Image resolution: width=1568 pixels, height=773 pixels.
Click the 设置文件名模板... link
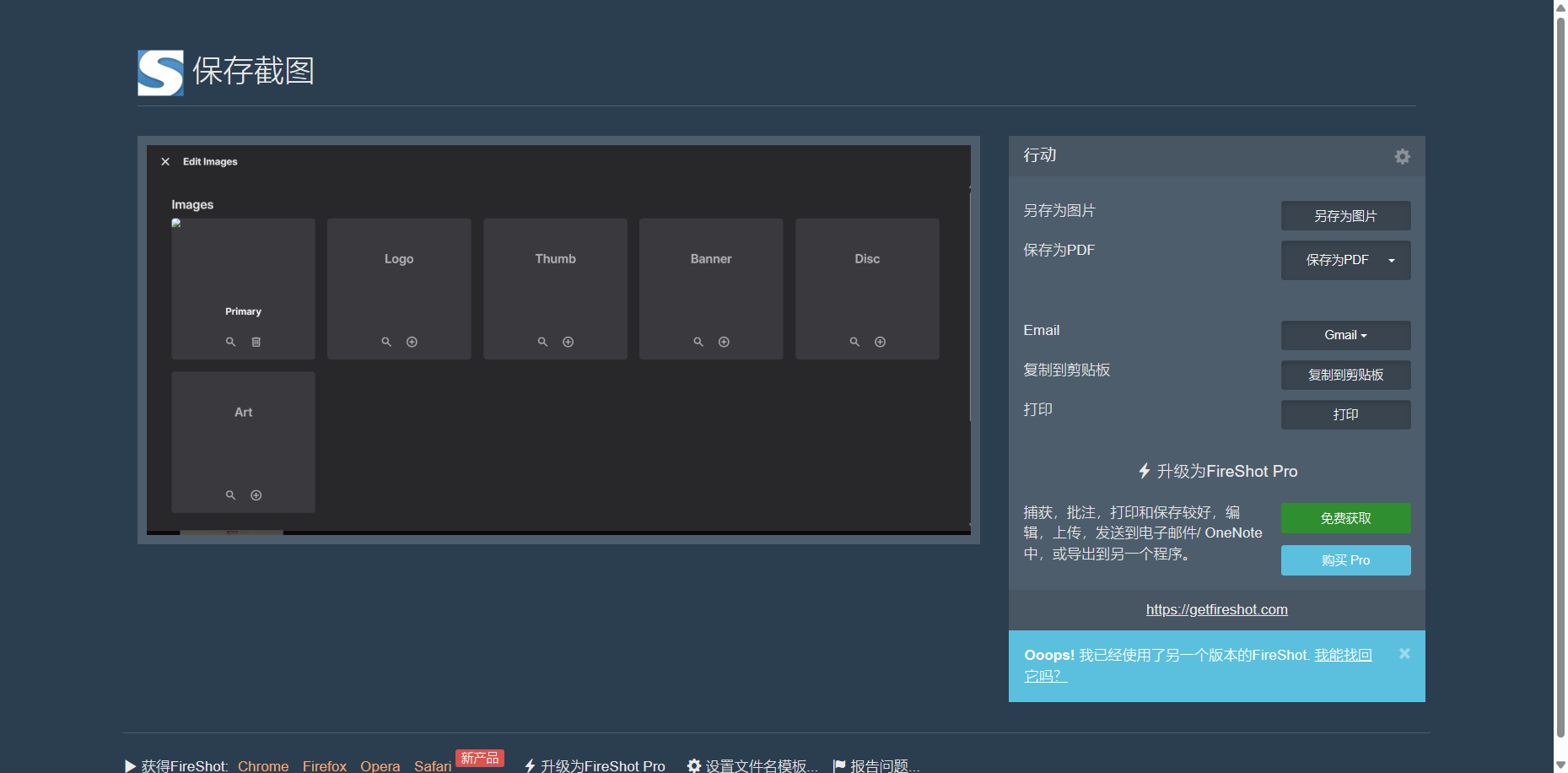[762, 766]
